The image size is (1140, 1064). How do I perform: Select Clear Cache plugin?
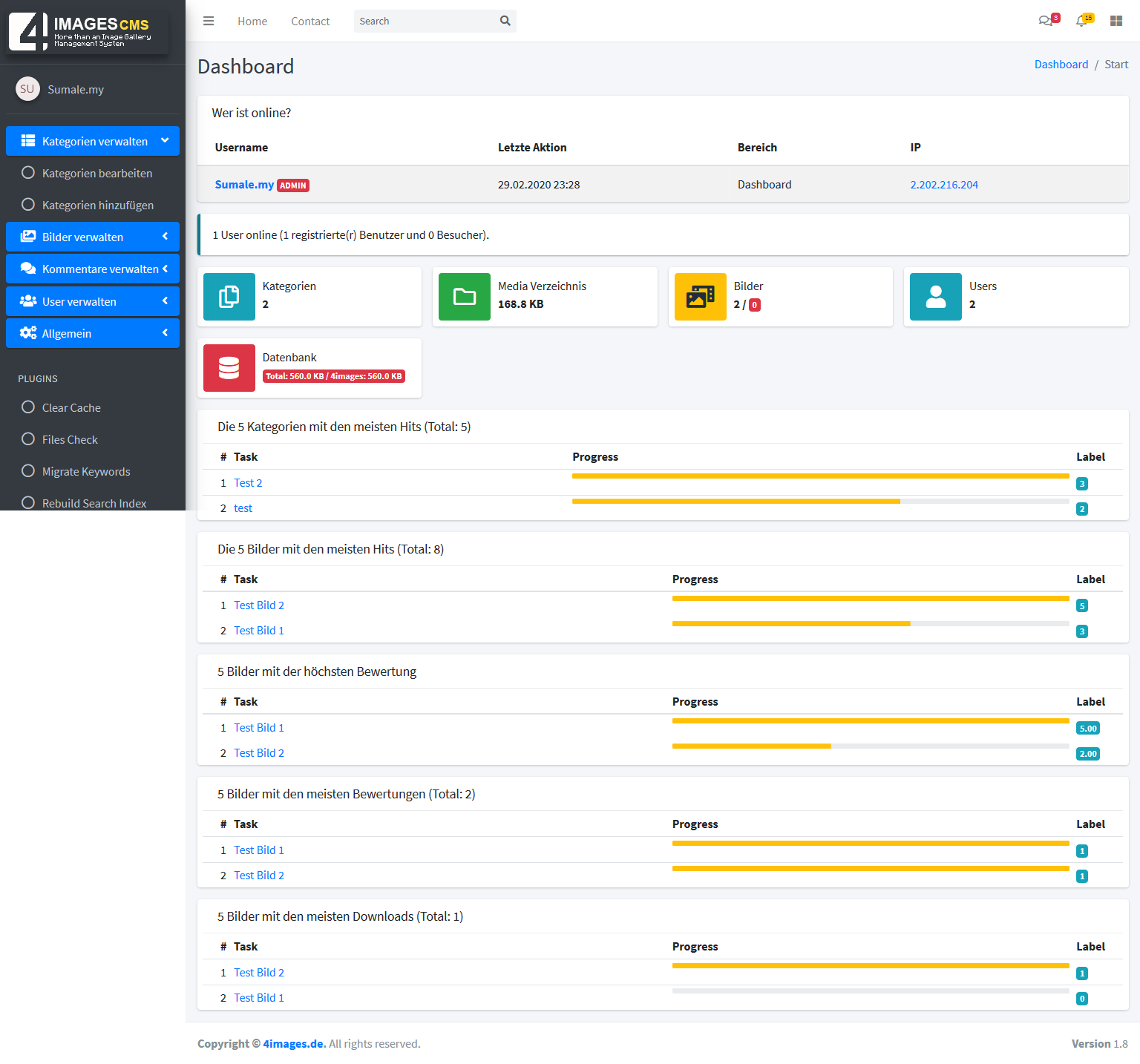[71, 407]
